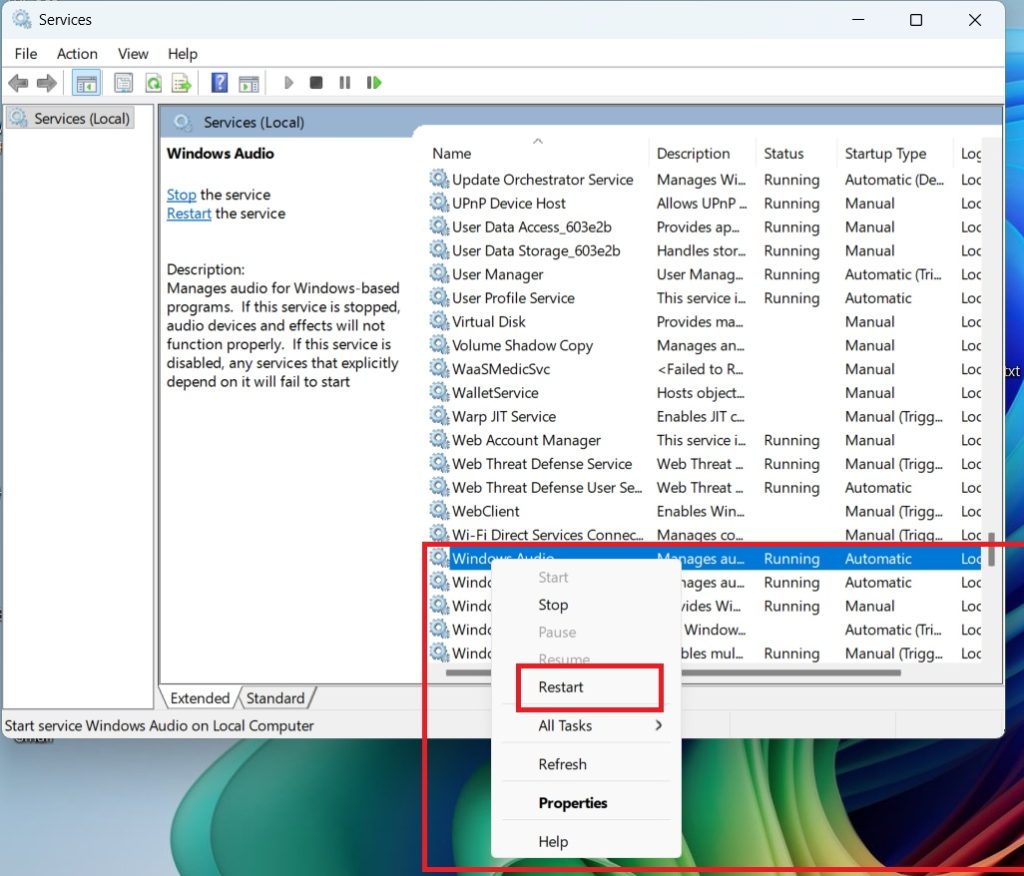Click the Start Service play icon
Viewport: 1024px width, 876px height.
[289, 83]
